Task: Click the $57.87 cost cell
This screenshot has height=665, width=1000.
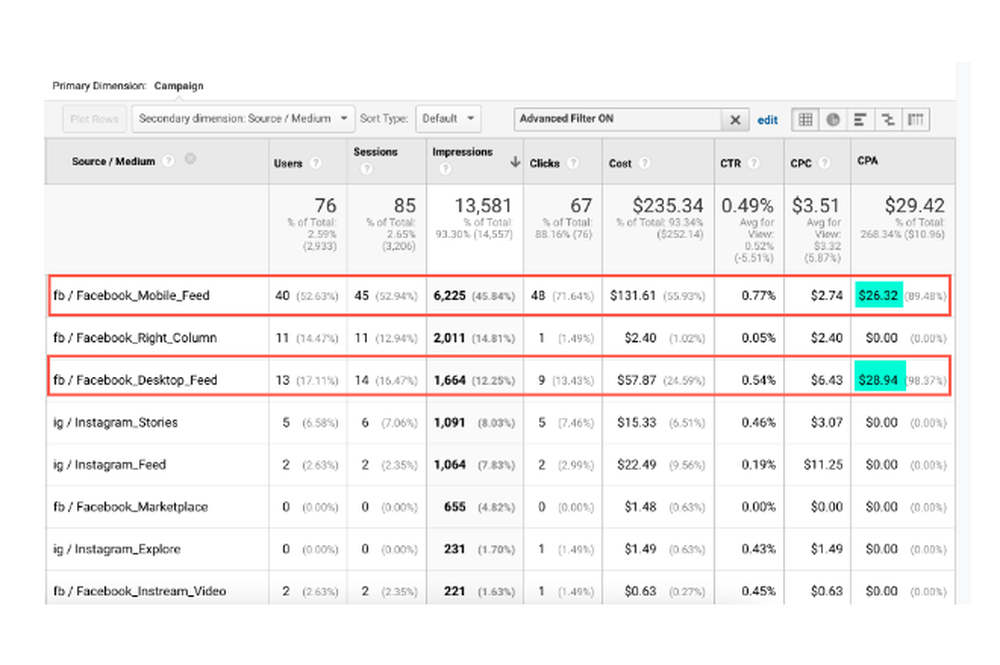Action: click(x=636, y=380)
